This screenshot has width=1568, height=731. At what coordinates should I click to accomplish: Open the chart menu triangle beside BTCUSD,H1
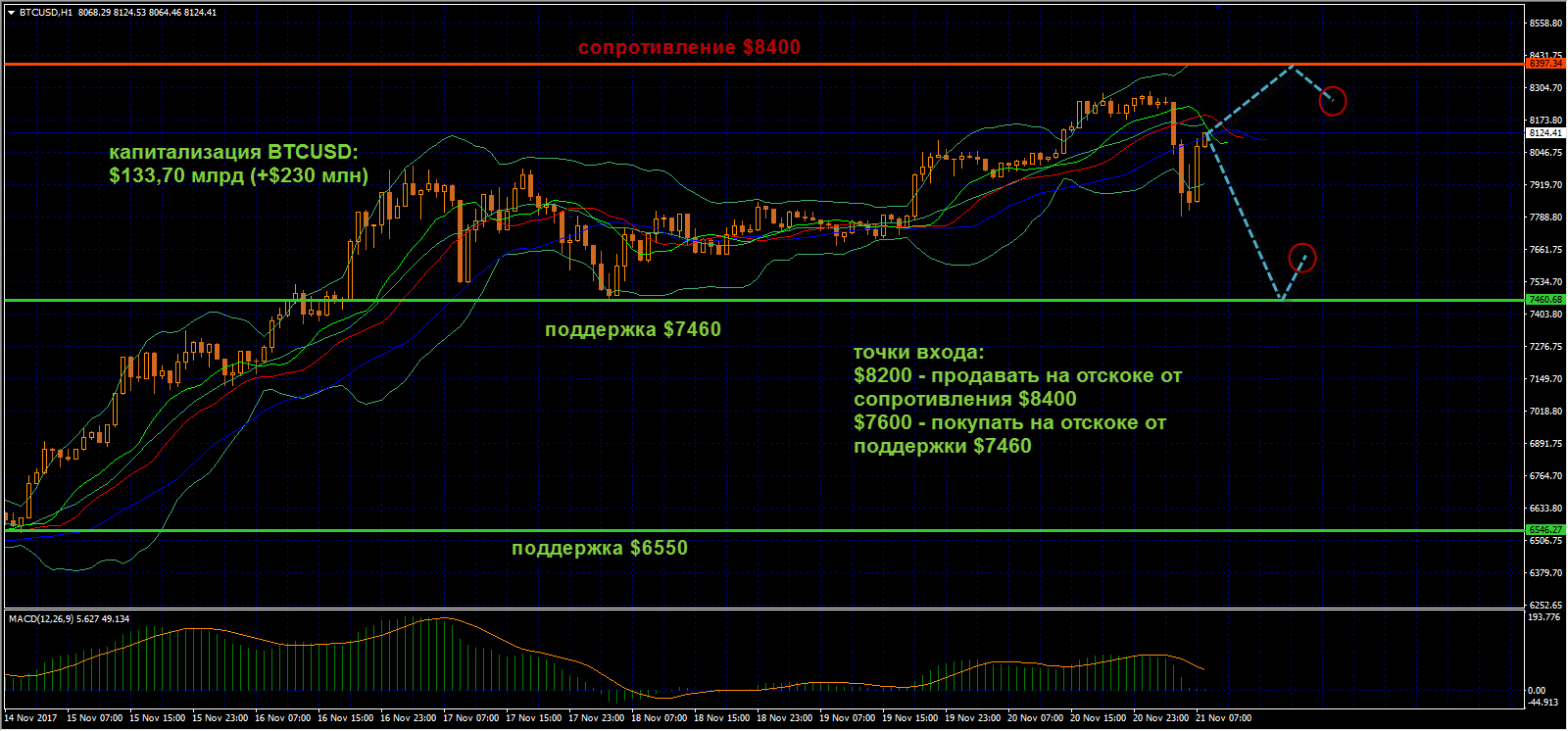pyautogui.click(x=11, y=13)
